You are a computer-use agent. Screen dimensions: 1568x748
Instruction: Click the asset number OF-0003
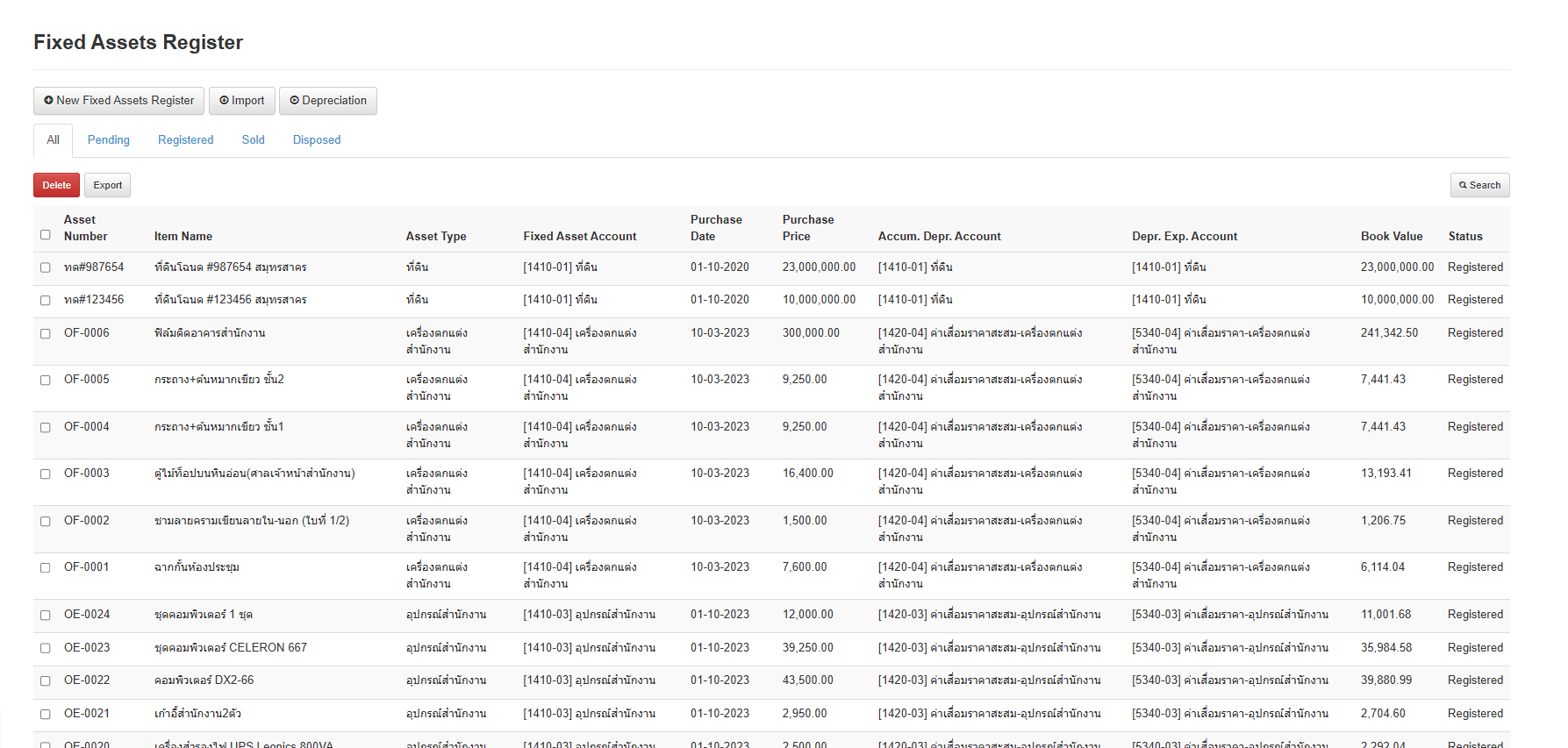point(87,474)
